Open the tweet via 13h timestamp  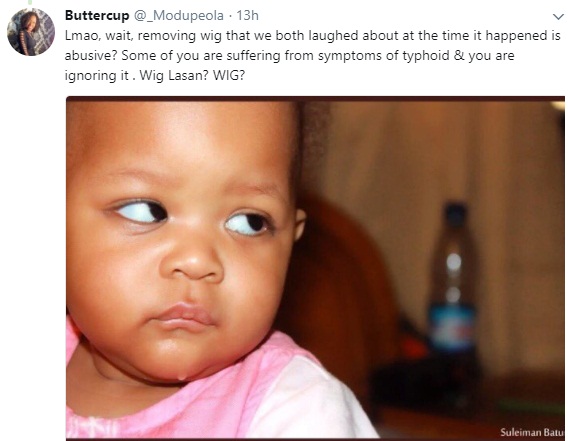click(x=247, y=16)
